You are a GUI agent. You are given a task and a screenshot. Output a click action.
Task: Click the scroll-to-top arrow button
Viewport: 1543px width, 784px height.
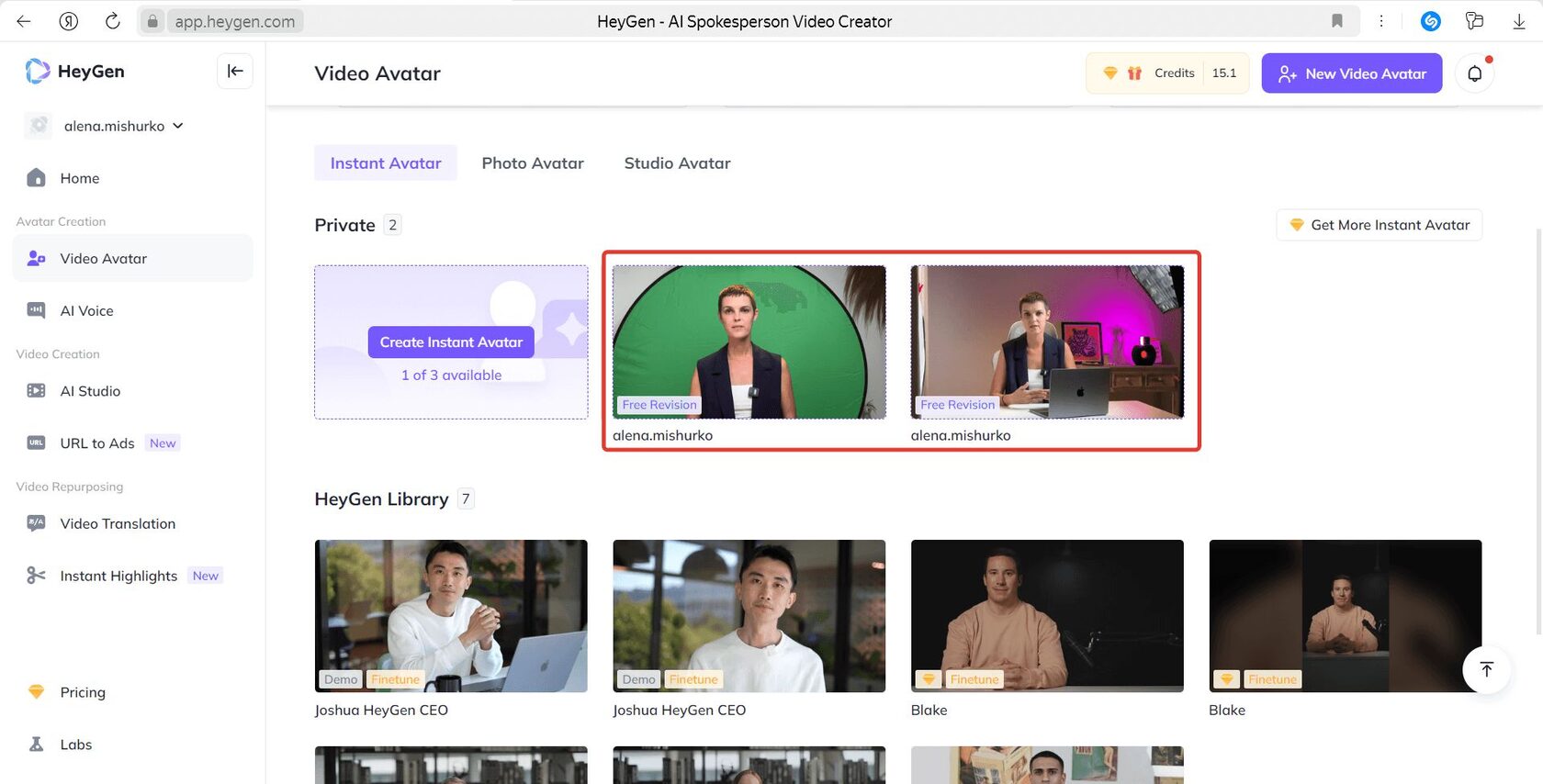(x=1486, y=669)
